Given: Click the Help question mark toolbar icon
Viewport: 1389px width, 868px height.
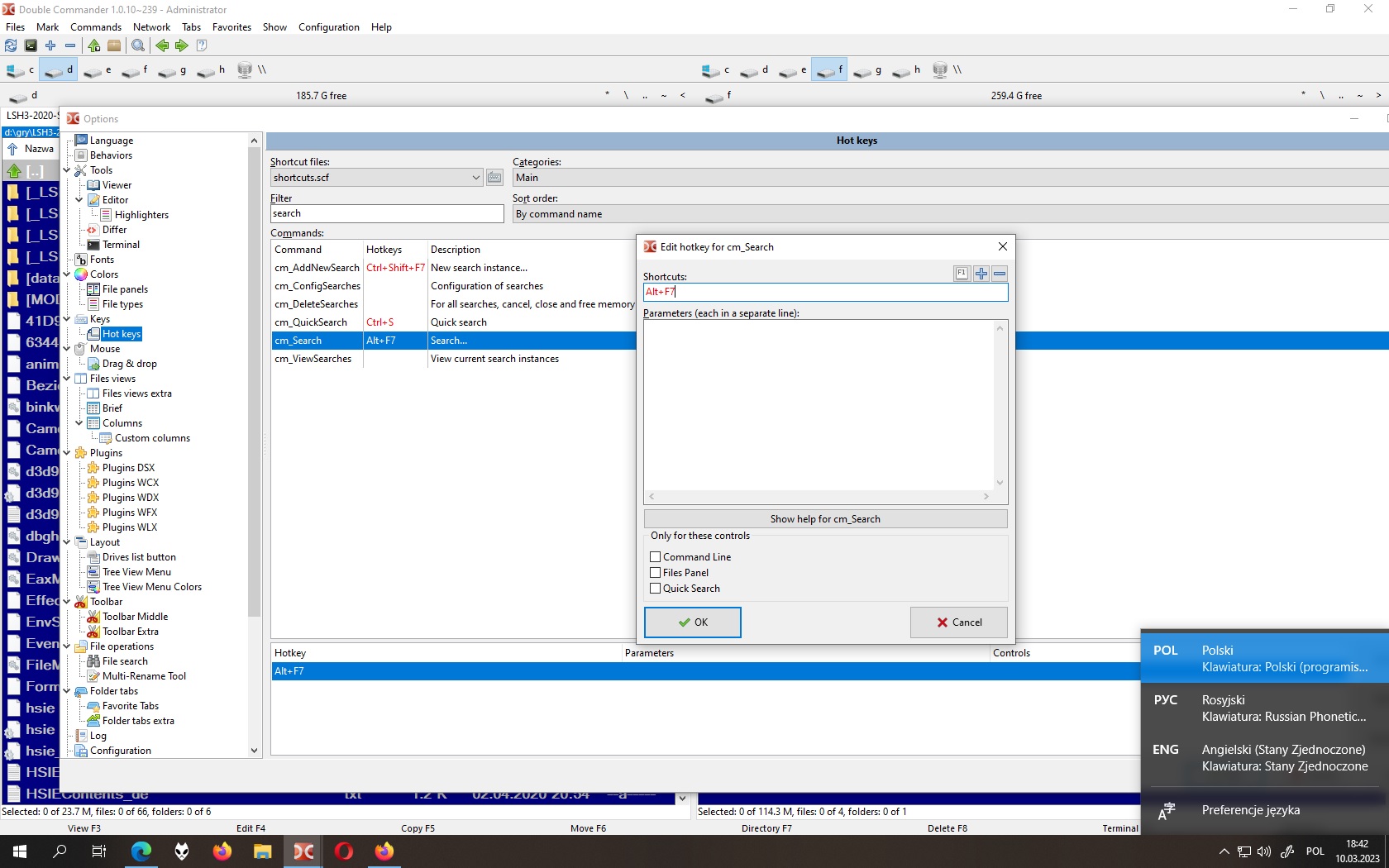Looking at the screenshot, I should point(202,46).
